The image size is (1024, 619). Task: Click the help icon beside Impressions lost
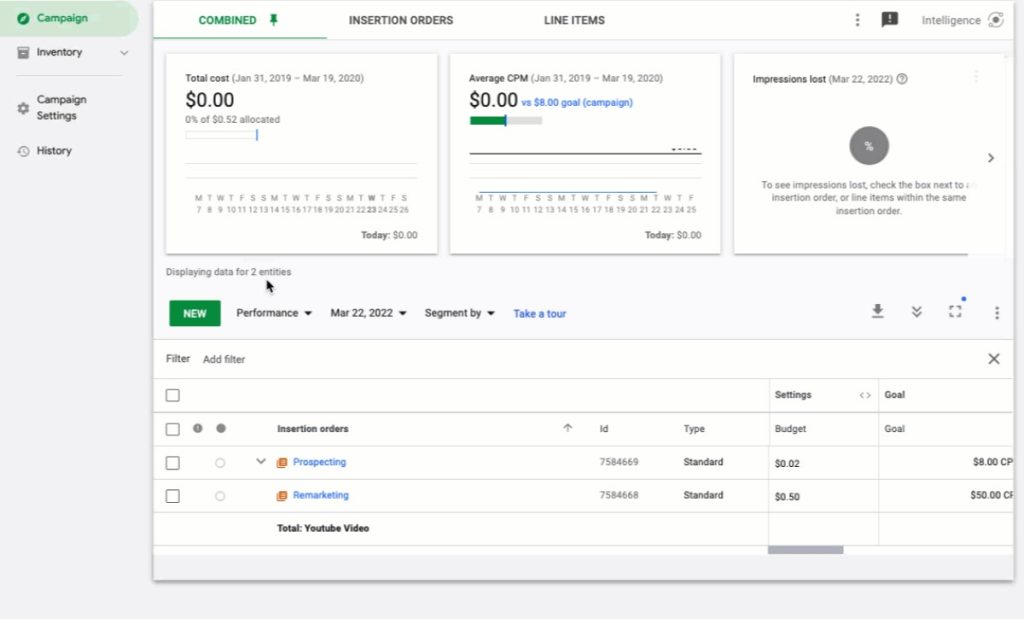click(x=902, y=79)
